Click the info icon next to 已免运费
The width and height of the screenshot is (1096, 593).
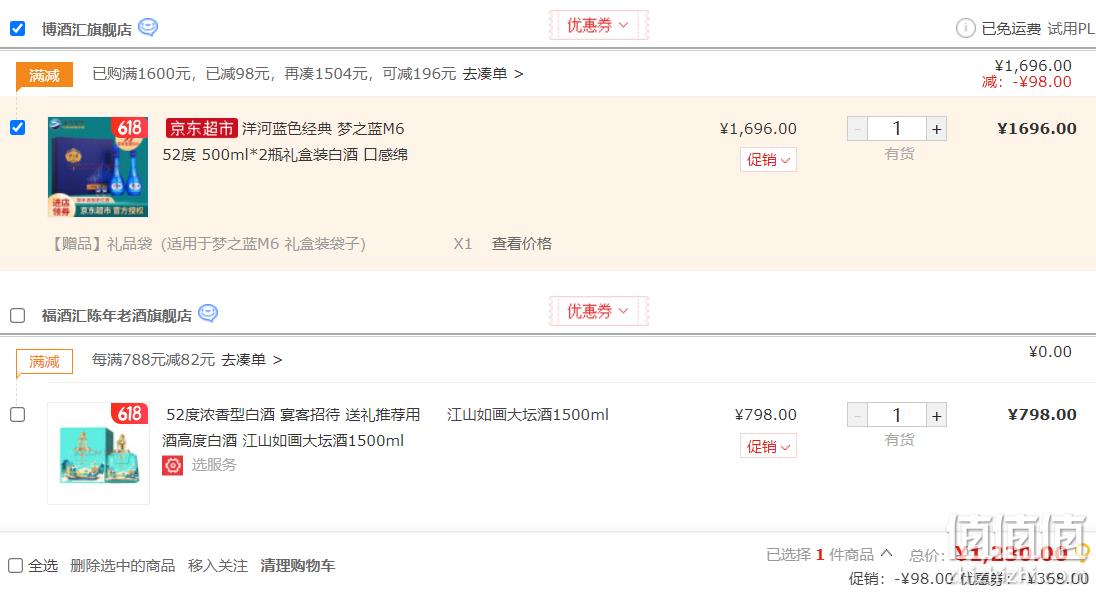coord(965,28)
